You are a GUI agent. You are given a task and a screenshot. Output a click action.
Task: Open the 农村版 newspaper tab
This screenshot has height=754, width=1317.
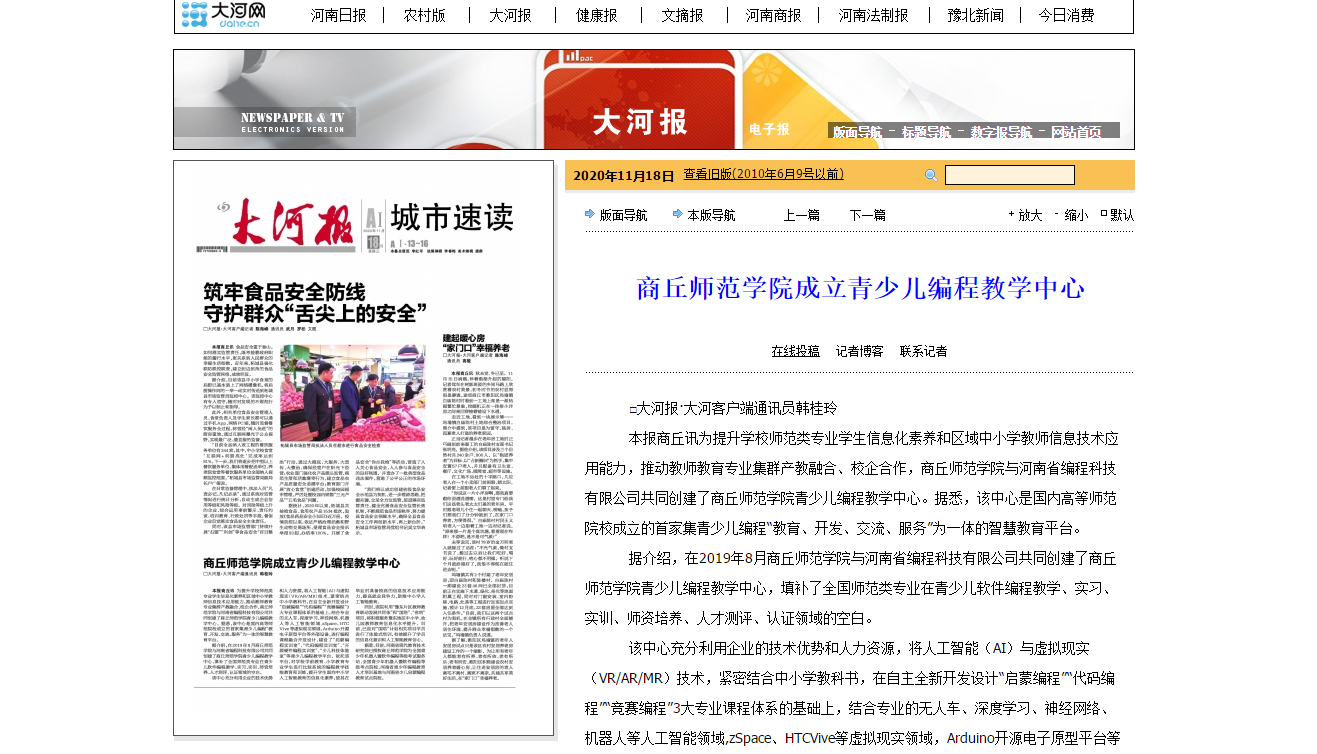point(424,15)
